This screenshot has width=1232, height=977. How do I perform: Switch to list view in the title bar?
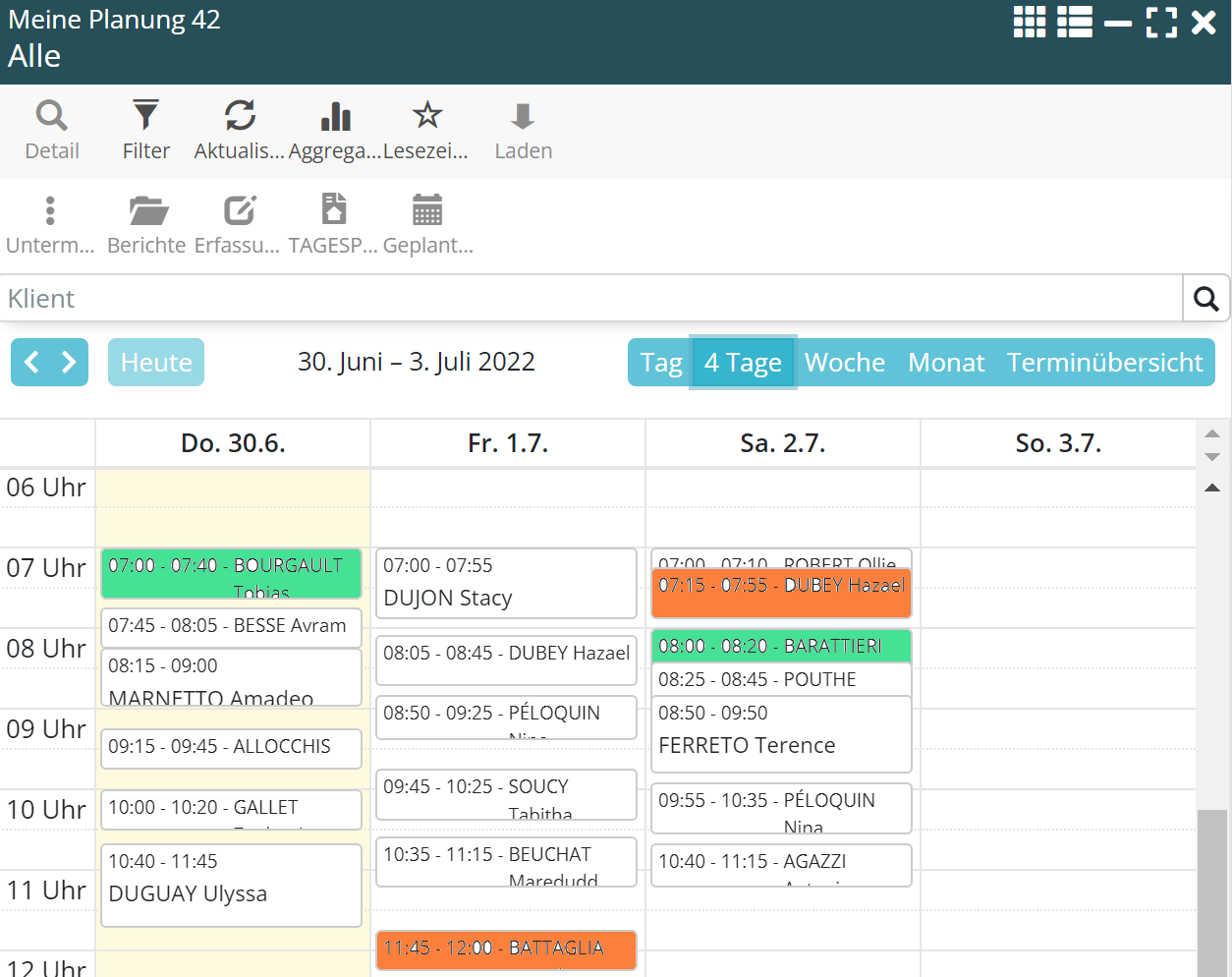point(1075,22)
